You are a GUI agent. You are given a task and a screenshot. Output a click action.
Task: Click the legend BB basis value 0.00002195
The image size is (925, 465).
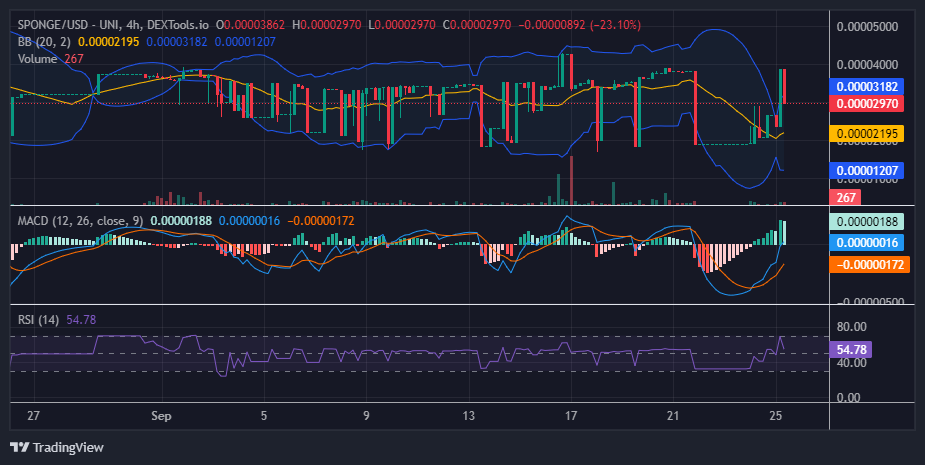pyautogui.click(x=109, y=41)
